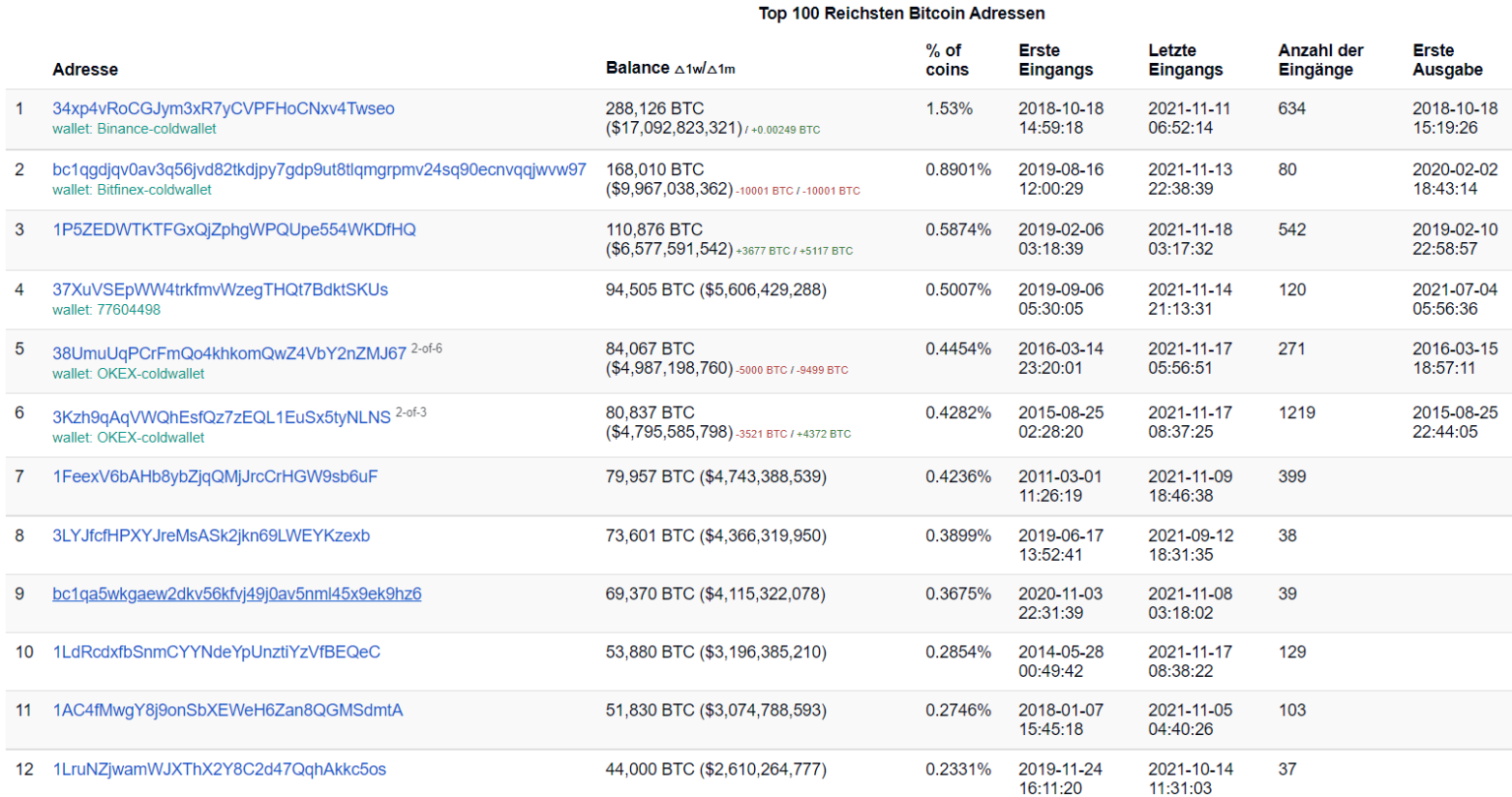Select the 84,067 BTC balance cell

[726, 358]
